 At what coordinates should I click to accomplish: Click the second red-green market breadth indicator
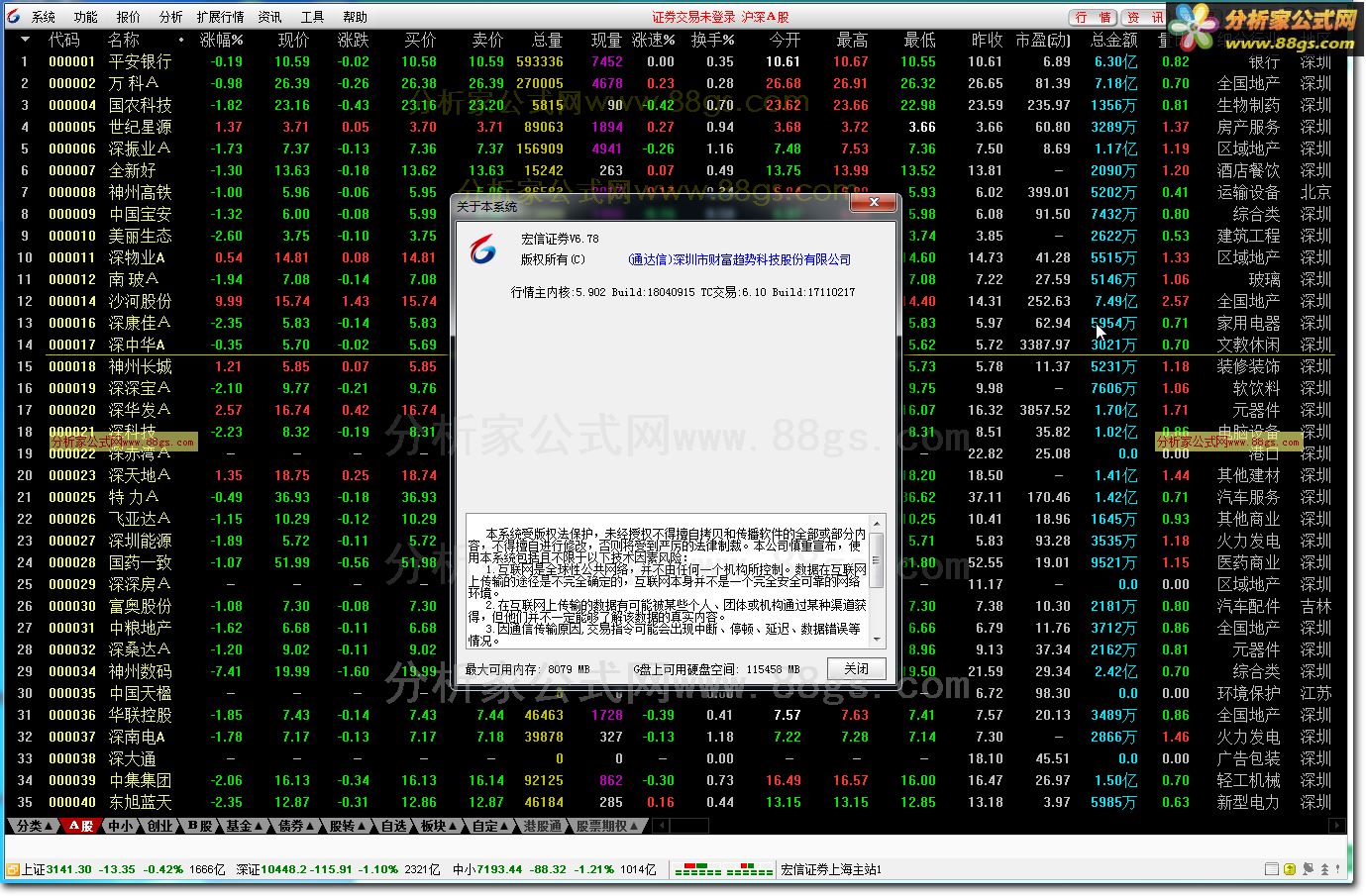click(x=749, y=870)
